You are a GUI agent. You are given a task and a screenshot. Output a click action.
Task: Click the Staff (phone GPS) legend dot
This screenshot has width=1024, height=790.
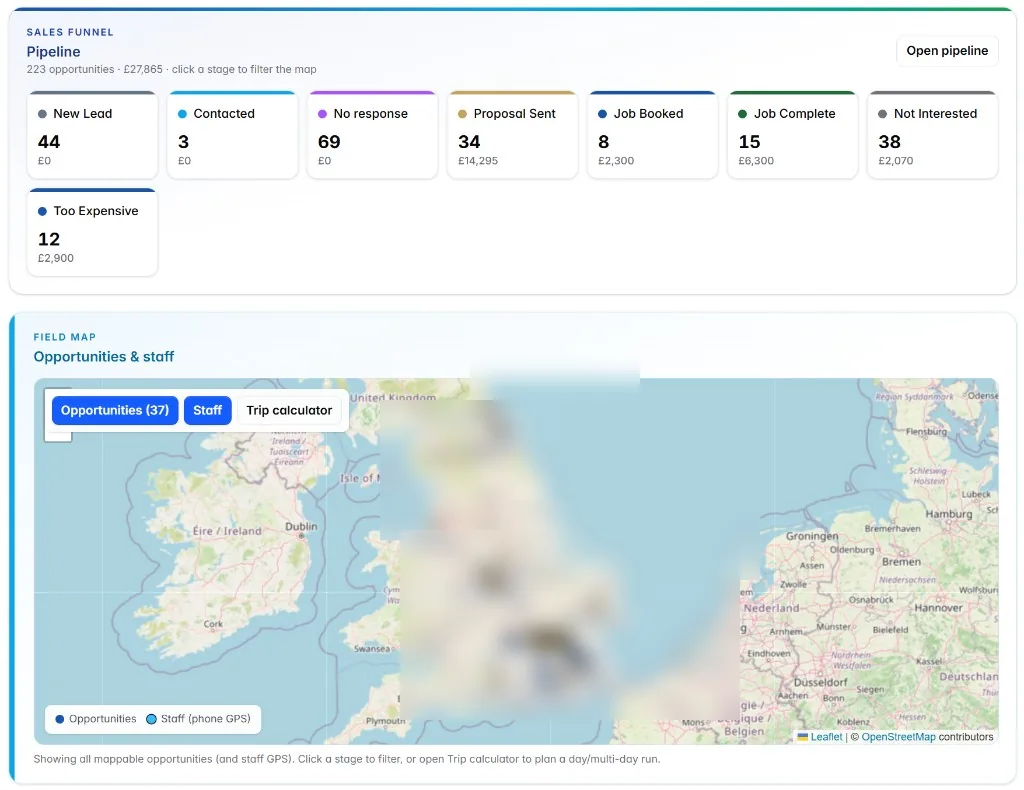point(152,719)
